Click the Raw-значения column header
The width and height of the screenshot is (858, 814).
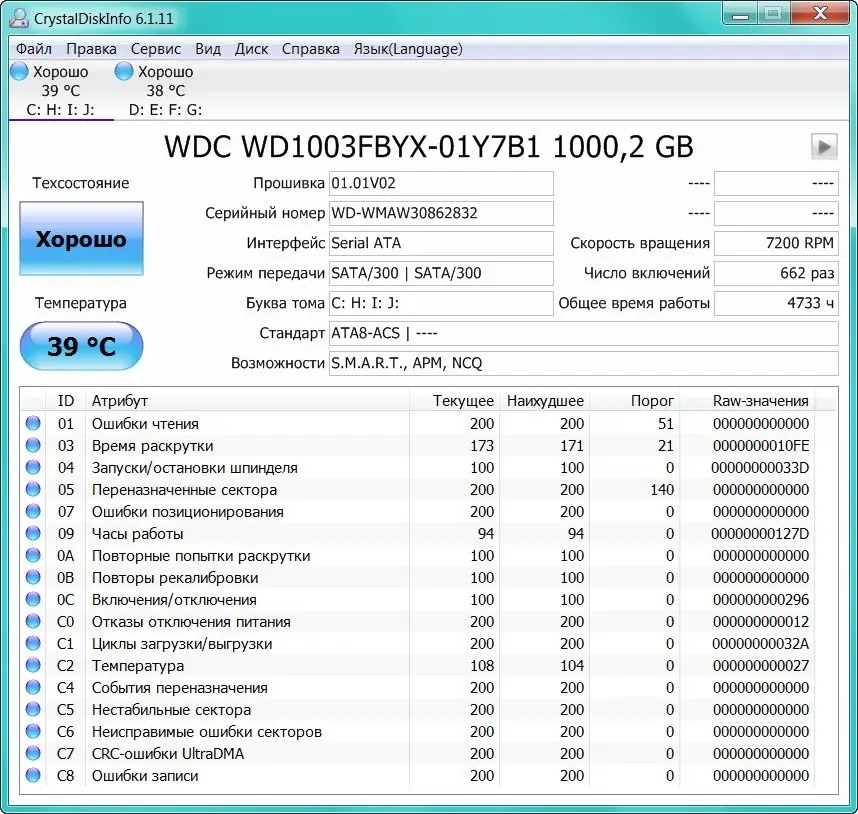(x=747, y=400)
